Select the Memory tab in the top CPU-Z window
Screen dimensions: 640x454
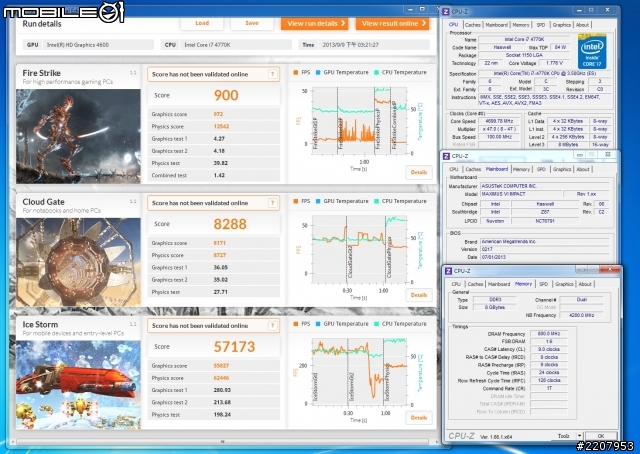click(x=521, y=24)
